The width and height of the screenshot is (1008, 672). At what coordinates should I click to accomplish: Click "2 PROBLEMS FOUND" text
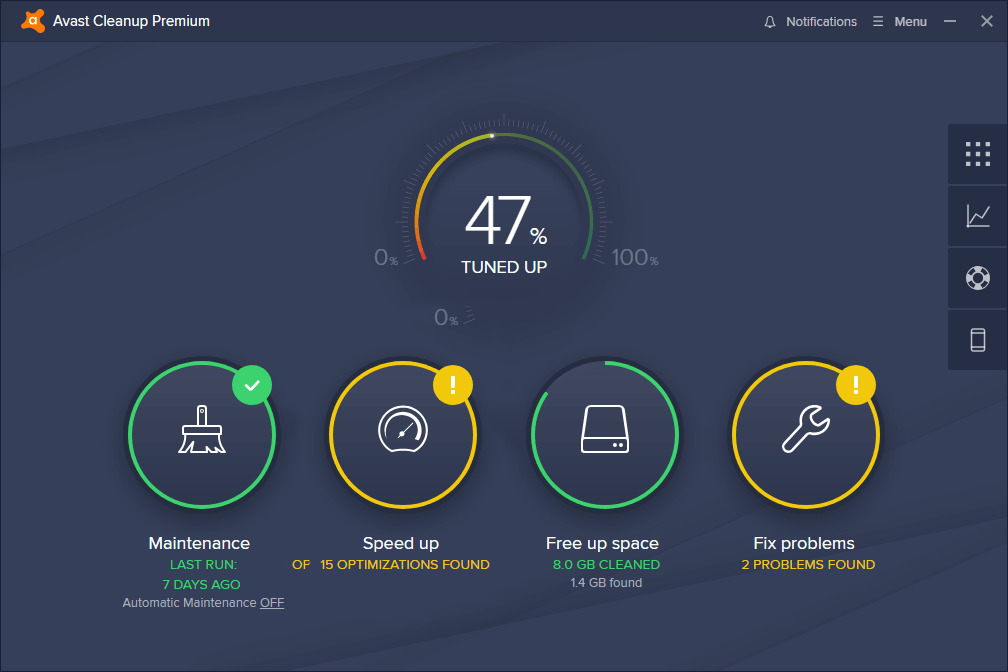pyautogui.click(x=808, y=564)
